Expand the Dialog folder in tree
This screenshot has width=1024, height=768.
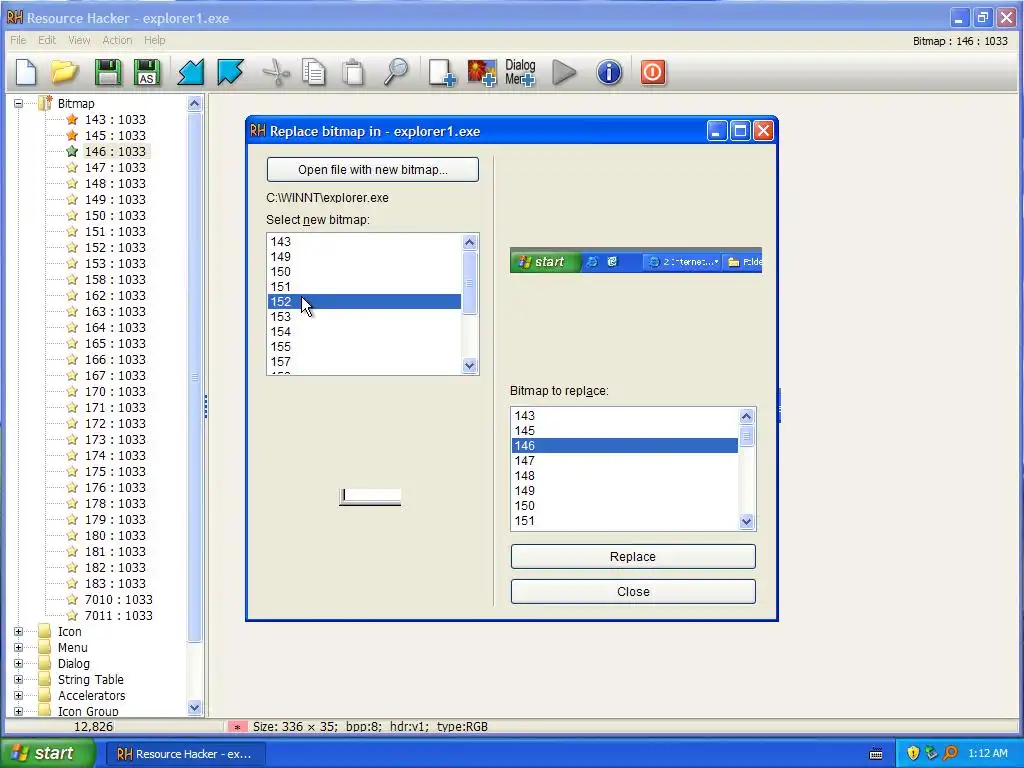click(18, 664)
